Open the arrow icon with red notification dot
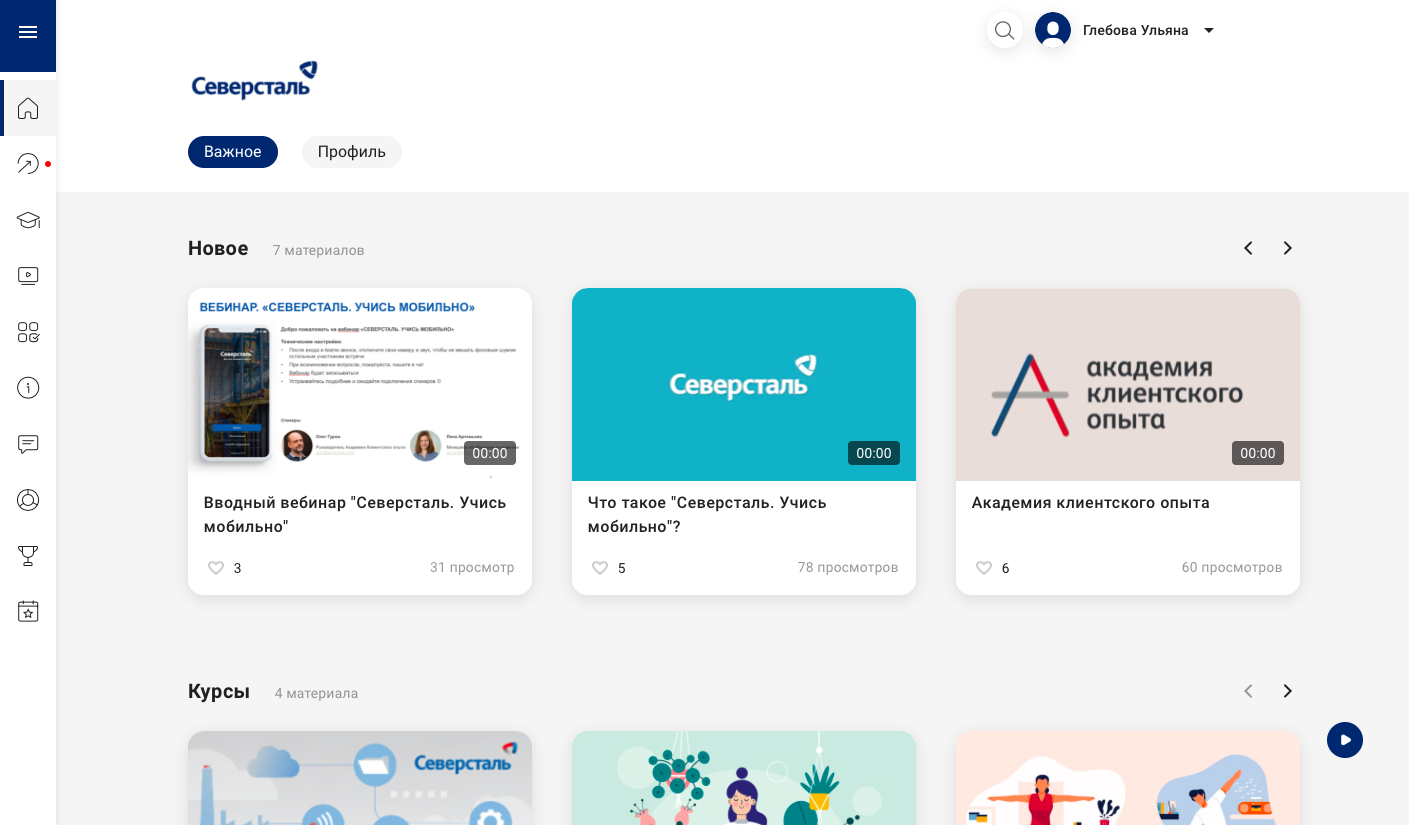Screen dimensions: 1409x825 (x=28, y=164)
